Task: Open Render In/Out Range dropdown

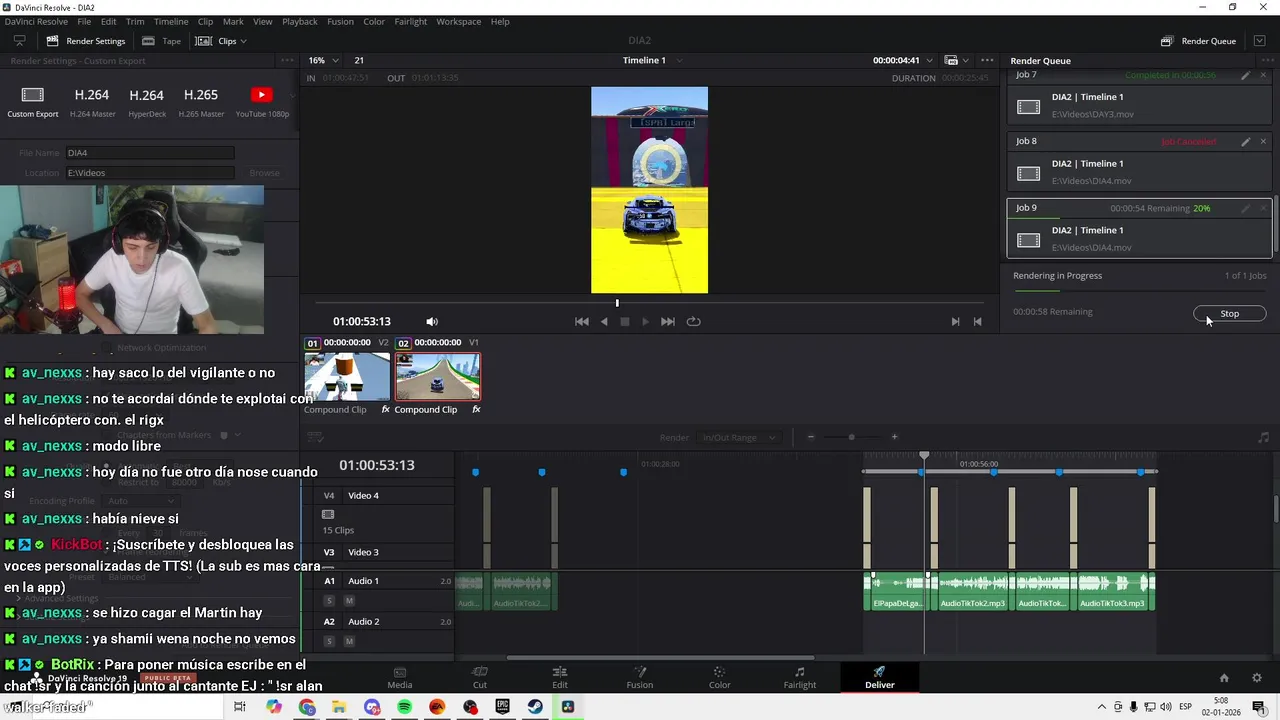Action: tap(739, 437)
